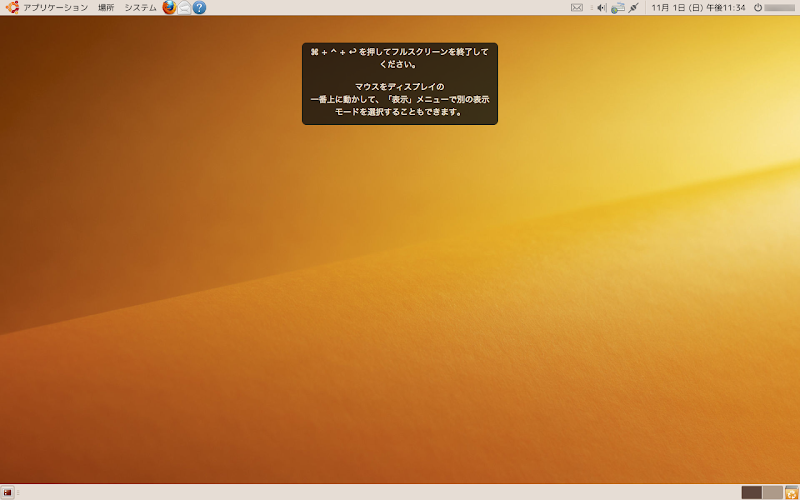Click the Show Desktop button in bottom panel
This screenshot has width=800, height=500.
[7, 492]
